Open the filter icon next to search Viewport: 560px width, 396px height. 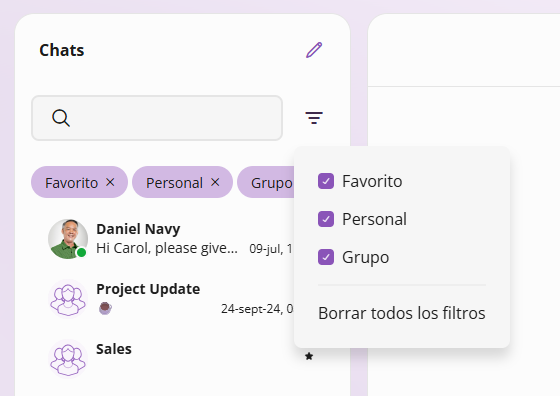click(314, 118)
